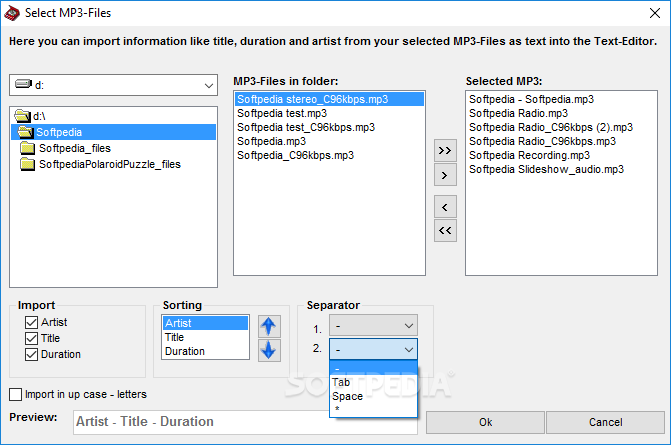Screen dimensions: 671x445
Task: Open separator 1 dropdown
Action: [373, 326]
